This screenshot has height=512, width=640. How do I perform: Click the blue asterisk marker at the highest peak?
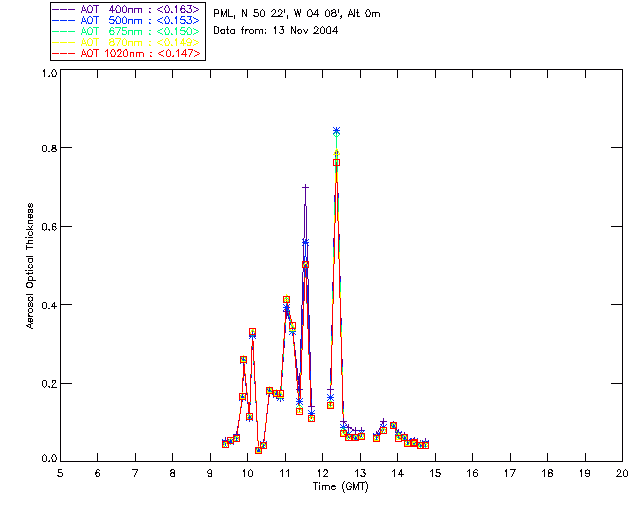[336, 131]
